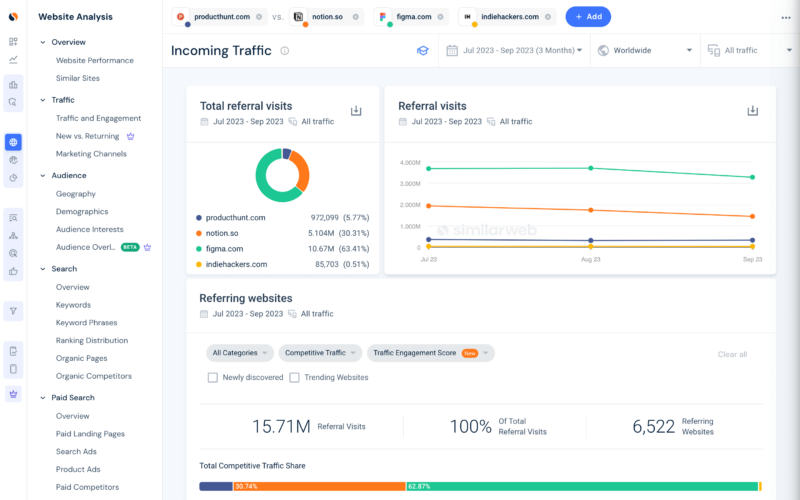Collapse the Audience section in sidebar
The height and width of the screenshot is (500, 800).
pyautogui.click(x=43, y=176)
